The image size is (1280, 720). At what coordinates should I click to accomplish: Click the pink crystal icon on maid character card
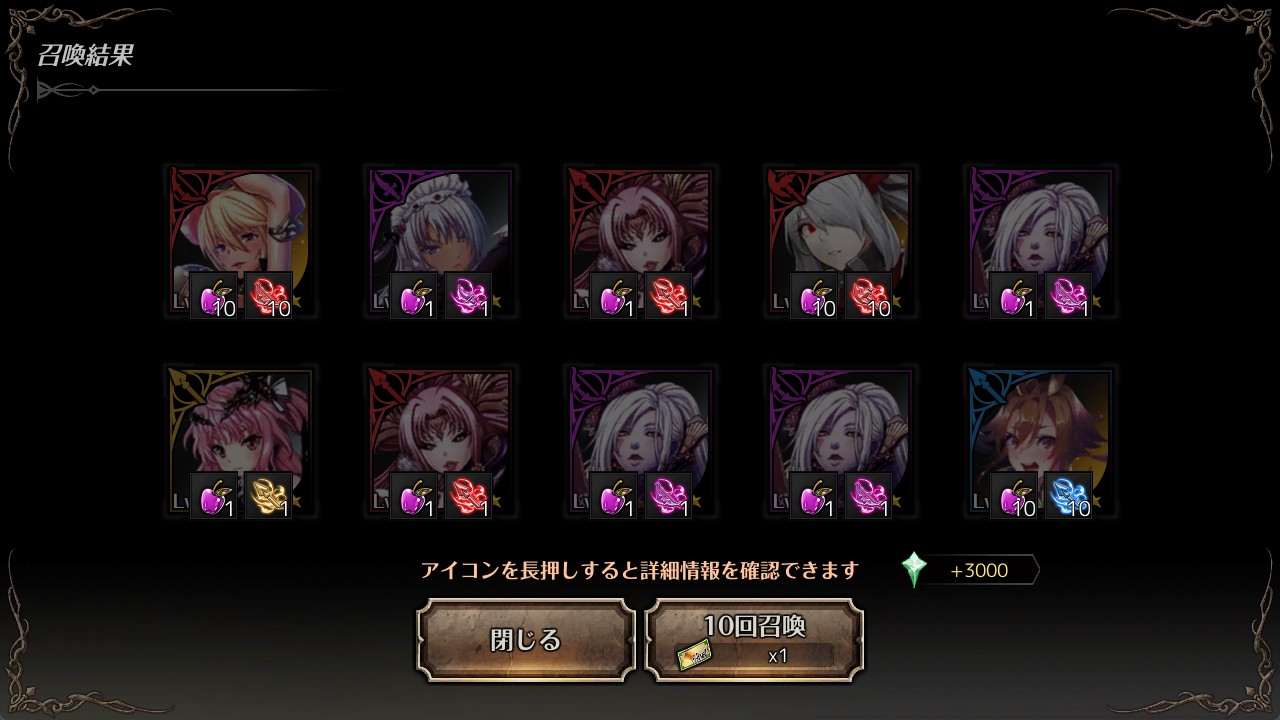click(x=468, y=295)
